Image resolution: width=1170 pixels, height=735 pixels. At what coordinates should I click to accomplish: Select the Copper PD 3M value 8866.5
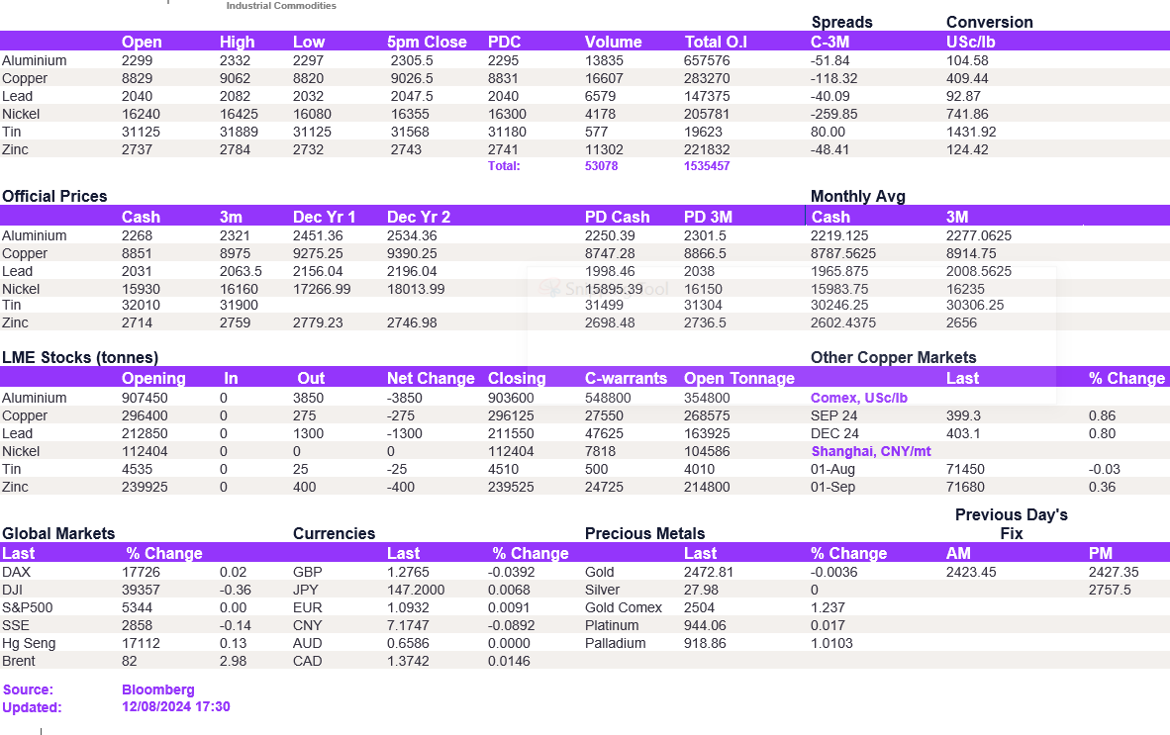705,254
